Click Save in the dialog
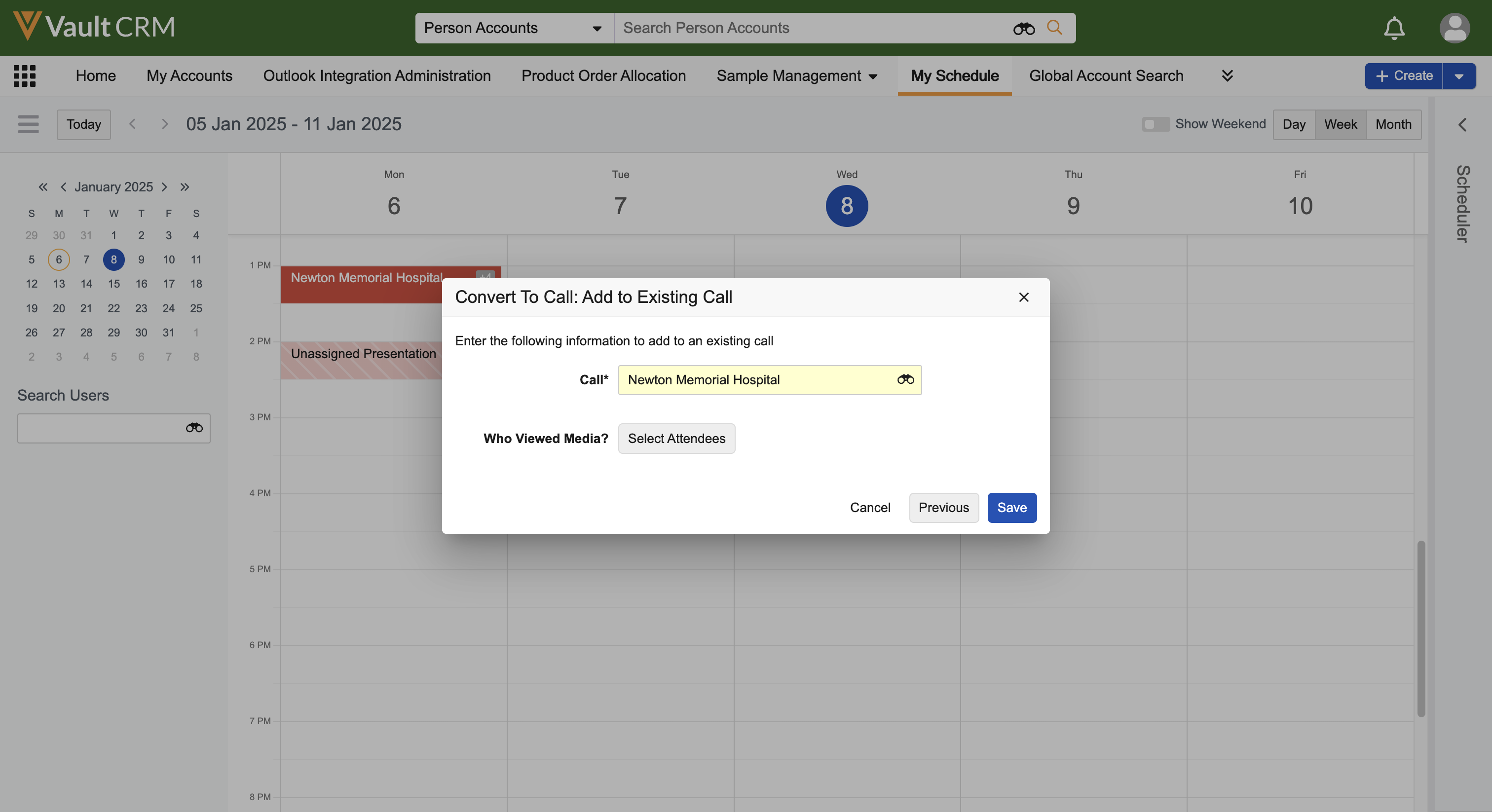 pyautogui.click(x=1011, y=507)
